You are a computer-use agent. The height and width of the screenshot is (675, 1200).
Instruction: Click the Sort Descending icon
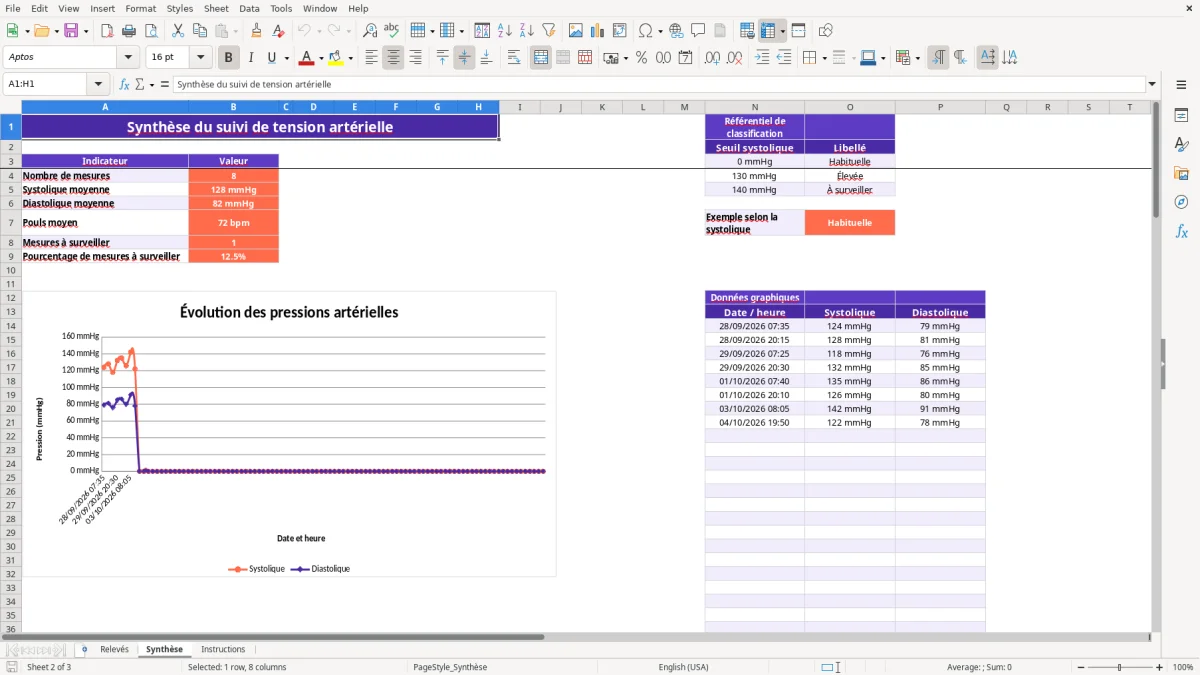526,31
